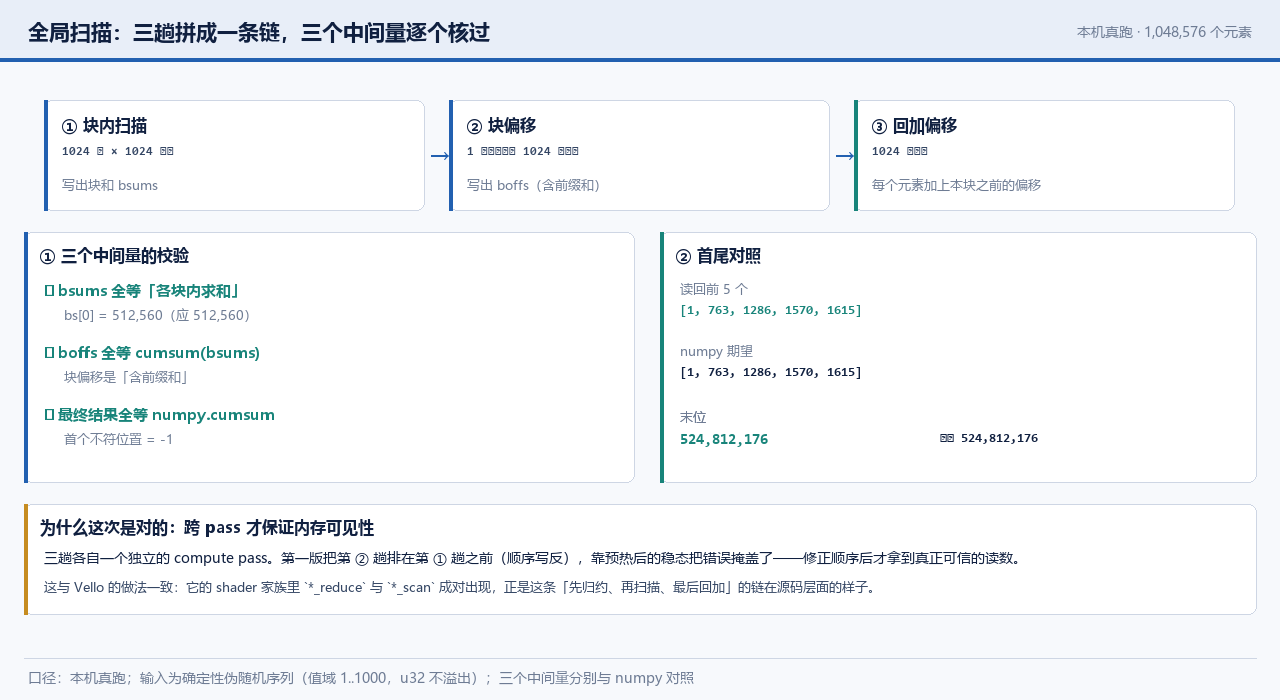
Task: Click the heading ① 三个中间量的校验
Action: point(114,256)
